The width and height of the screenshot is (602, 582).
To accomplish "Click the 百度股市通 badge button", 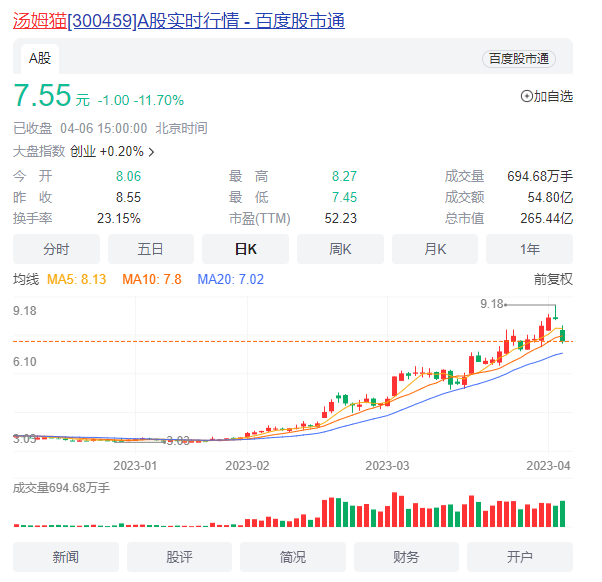I will click(x=519, y=59).
